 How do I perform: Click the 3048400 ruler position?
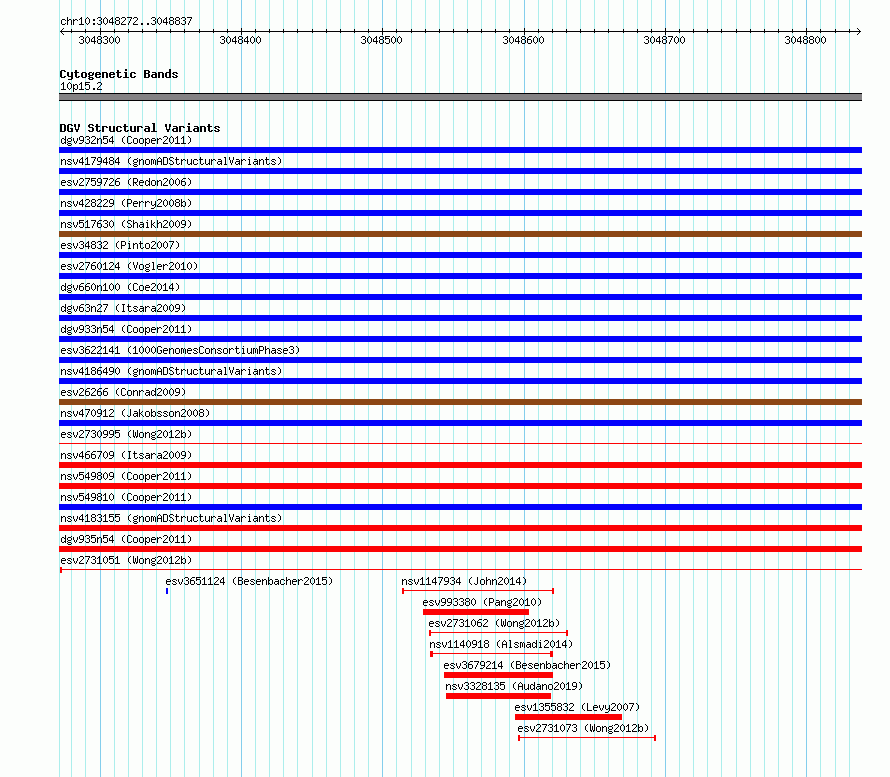point(241,40)
